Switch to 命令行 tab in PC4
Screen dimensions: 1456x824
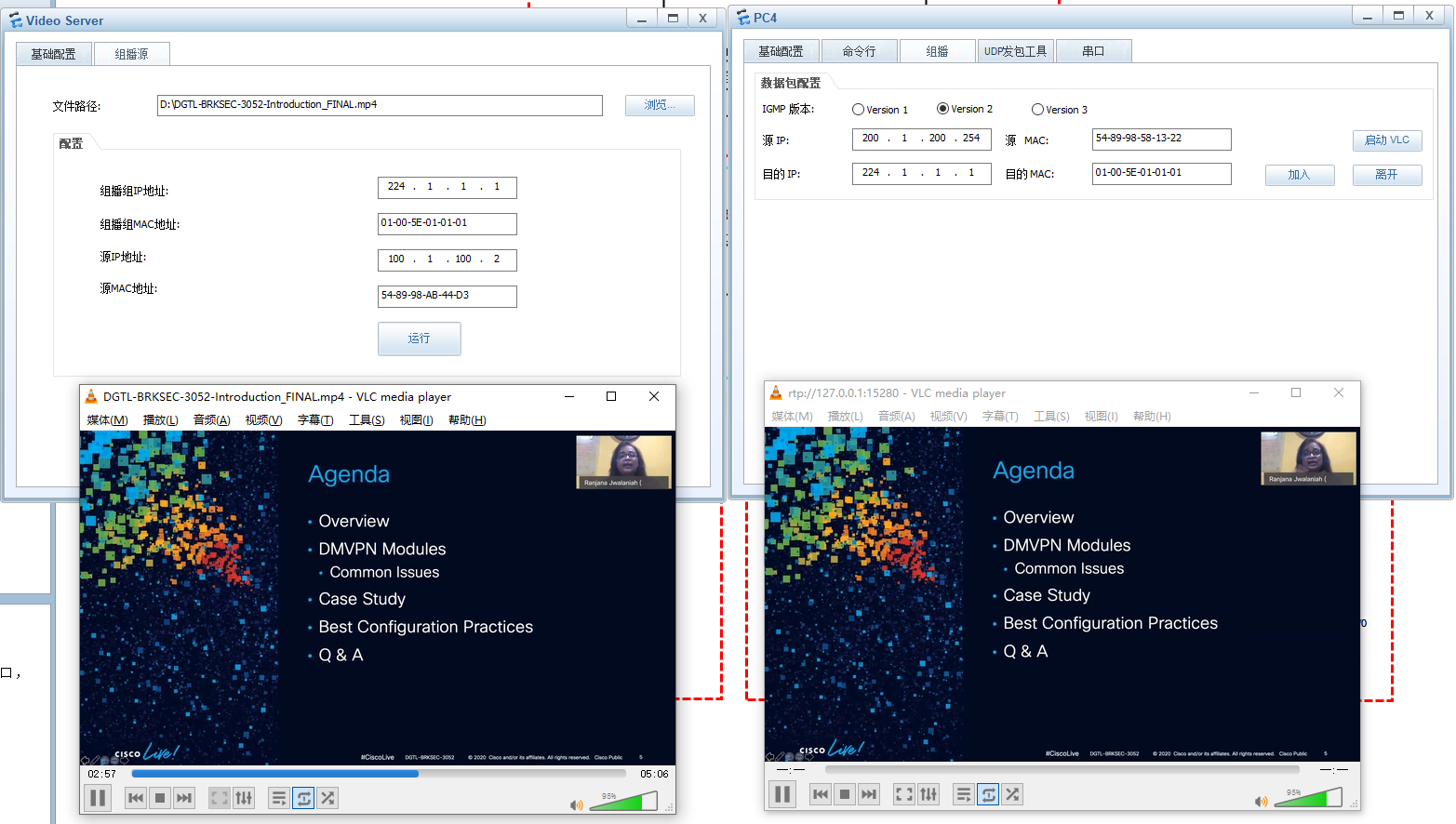point(859,51)
